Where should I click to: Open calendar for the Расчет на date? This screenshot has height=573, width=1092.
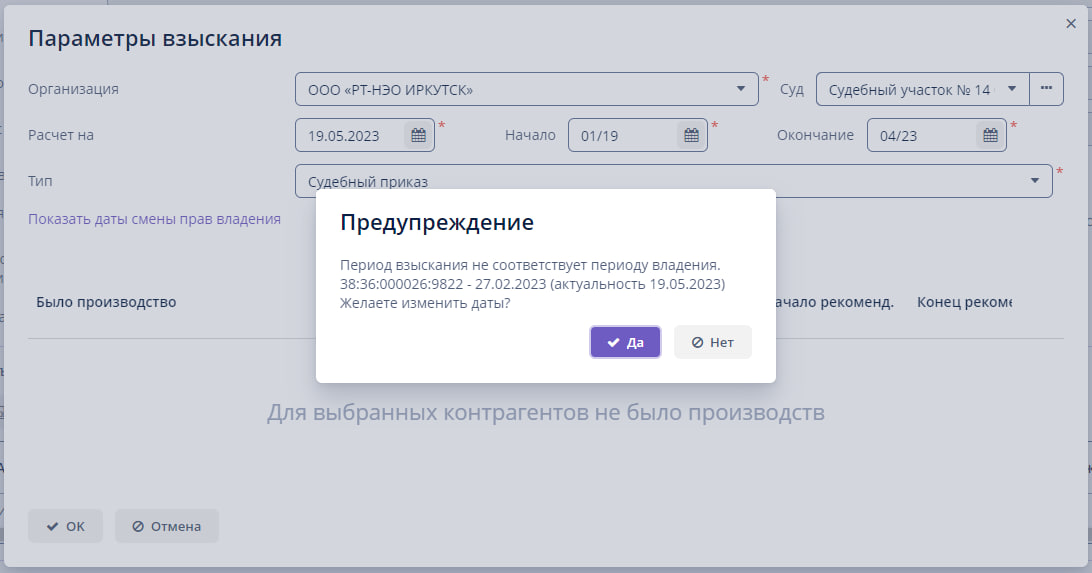point(419,136)
